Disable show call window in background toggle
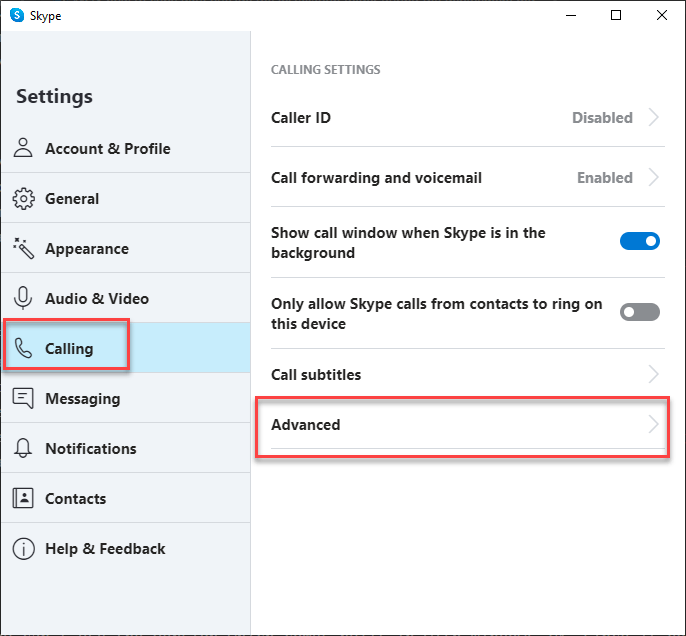This screenshot has width=686, height=636. 640,241
